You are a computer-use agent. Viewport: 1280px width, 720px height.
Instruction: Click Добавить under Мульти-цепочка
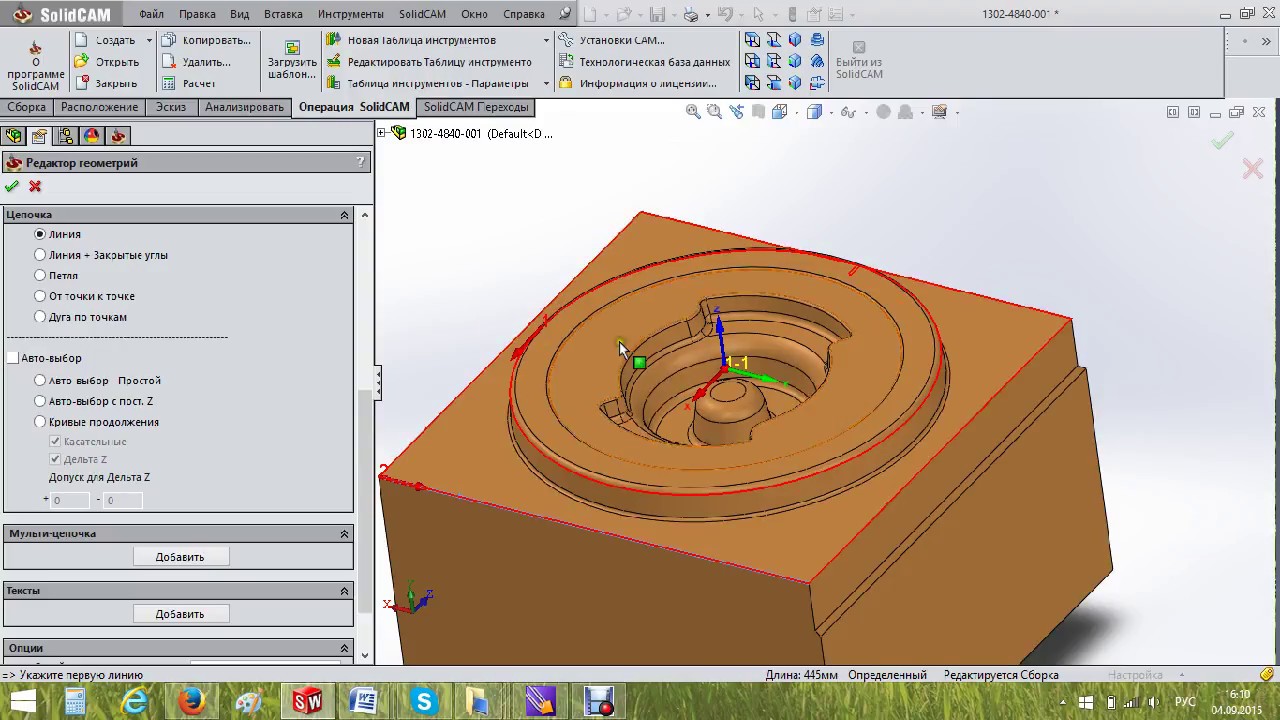[180, 557]
